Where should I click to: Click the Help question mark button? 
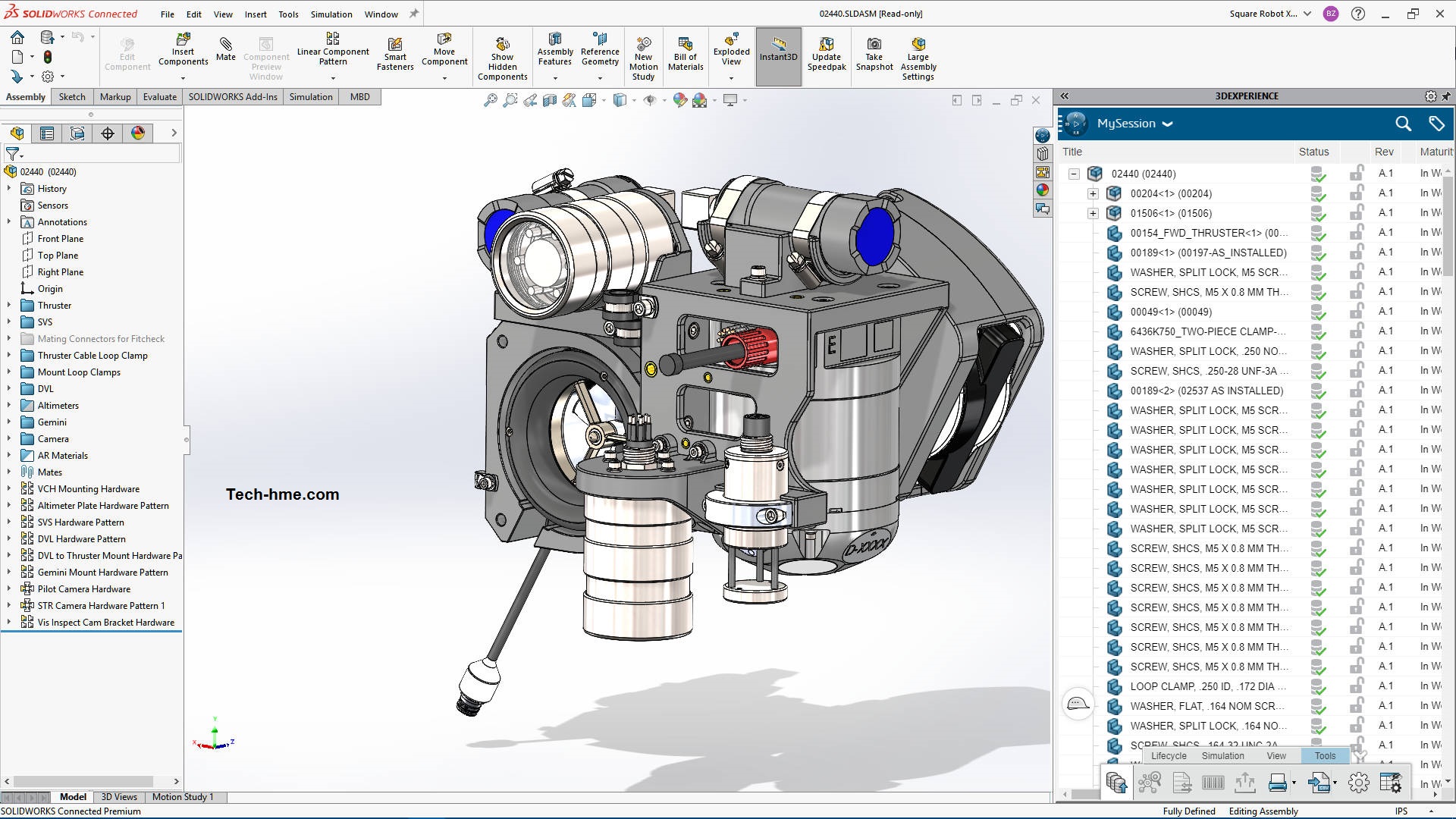(x=1357, y=14)
